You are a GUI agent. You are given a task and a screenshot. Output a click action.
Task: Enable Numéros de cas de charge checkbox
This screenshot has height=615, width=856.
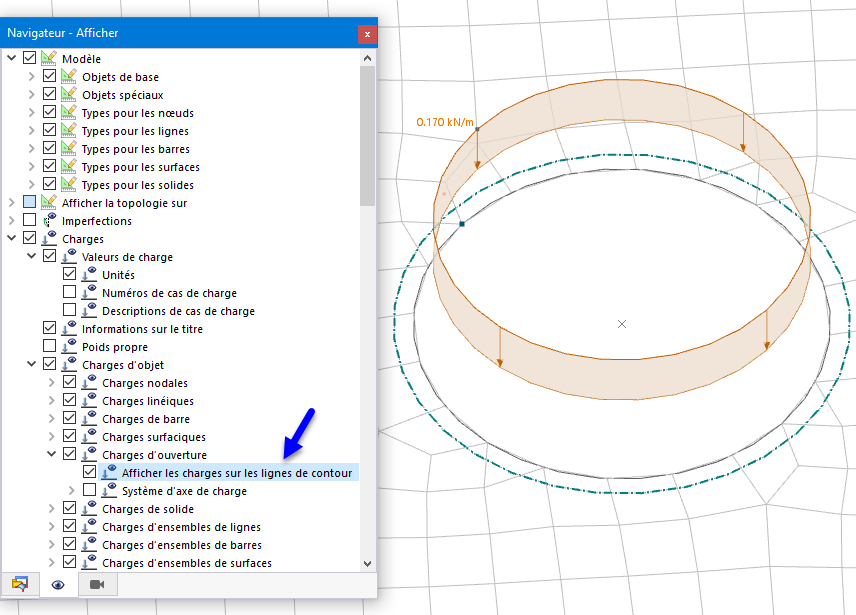coord(69,291)
